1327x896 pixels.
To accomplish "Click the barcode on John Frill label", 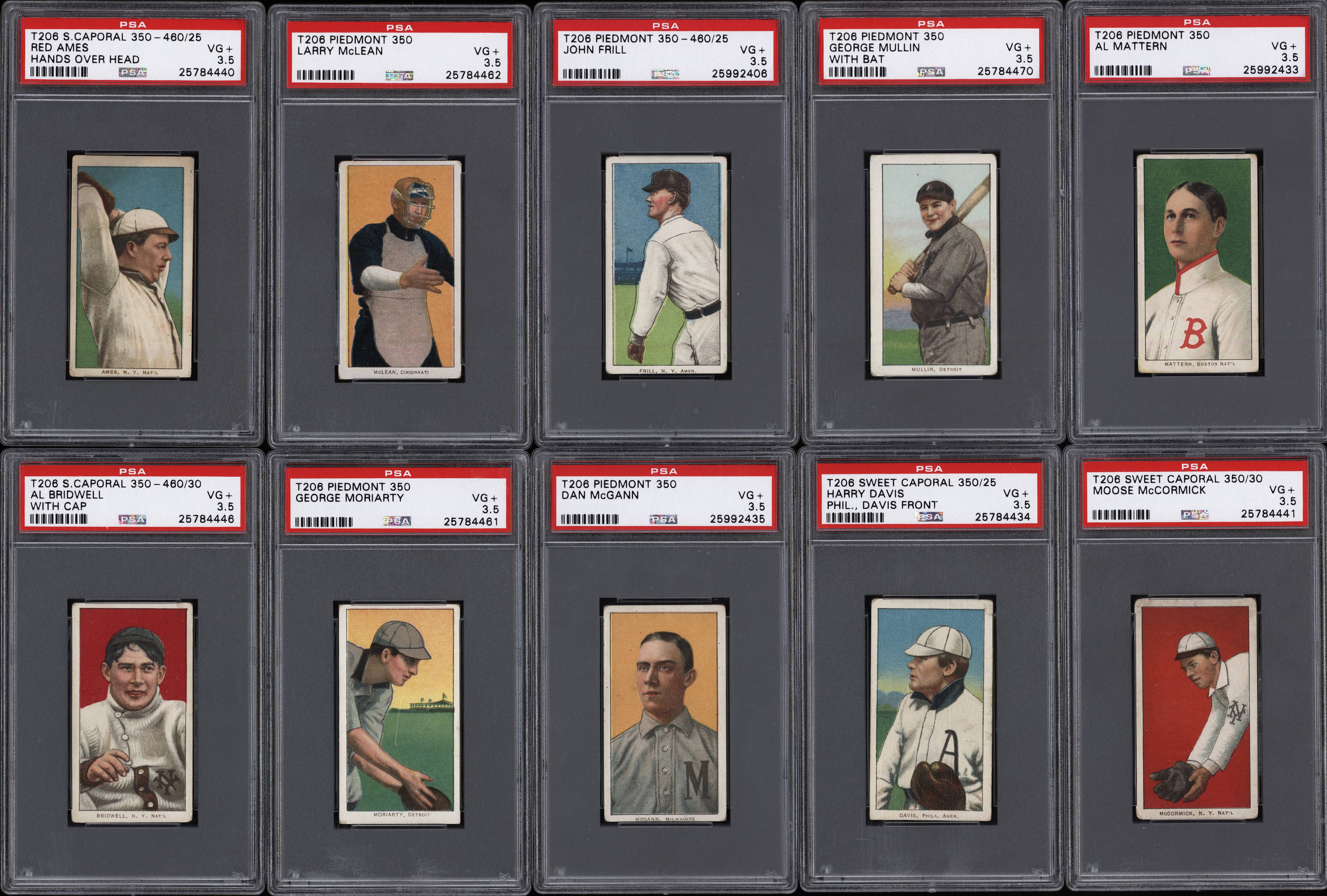I will (x=592, y=74).
